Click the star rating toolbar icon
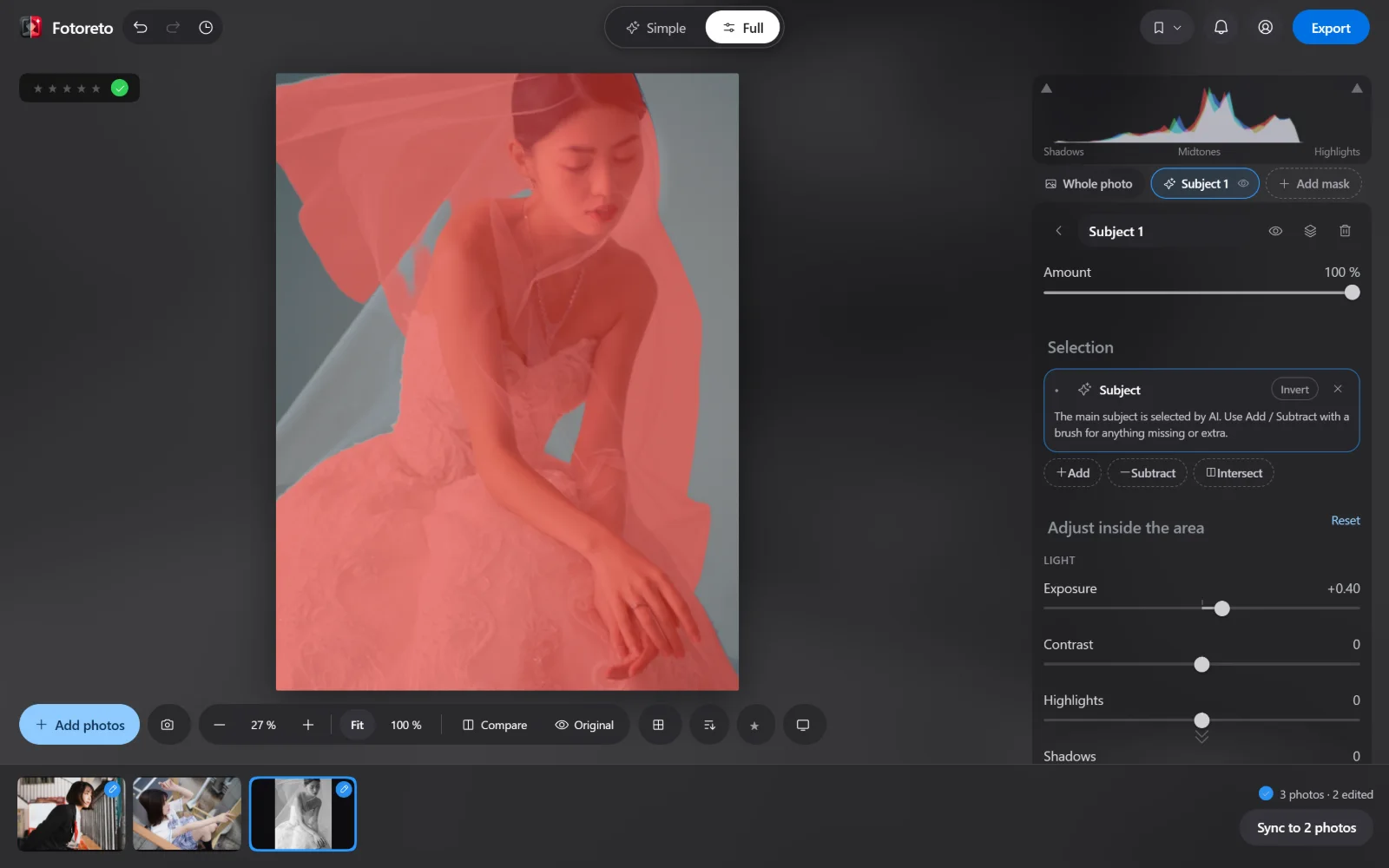The image size is (1389, 868). (754, 726)
